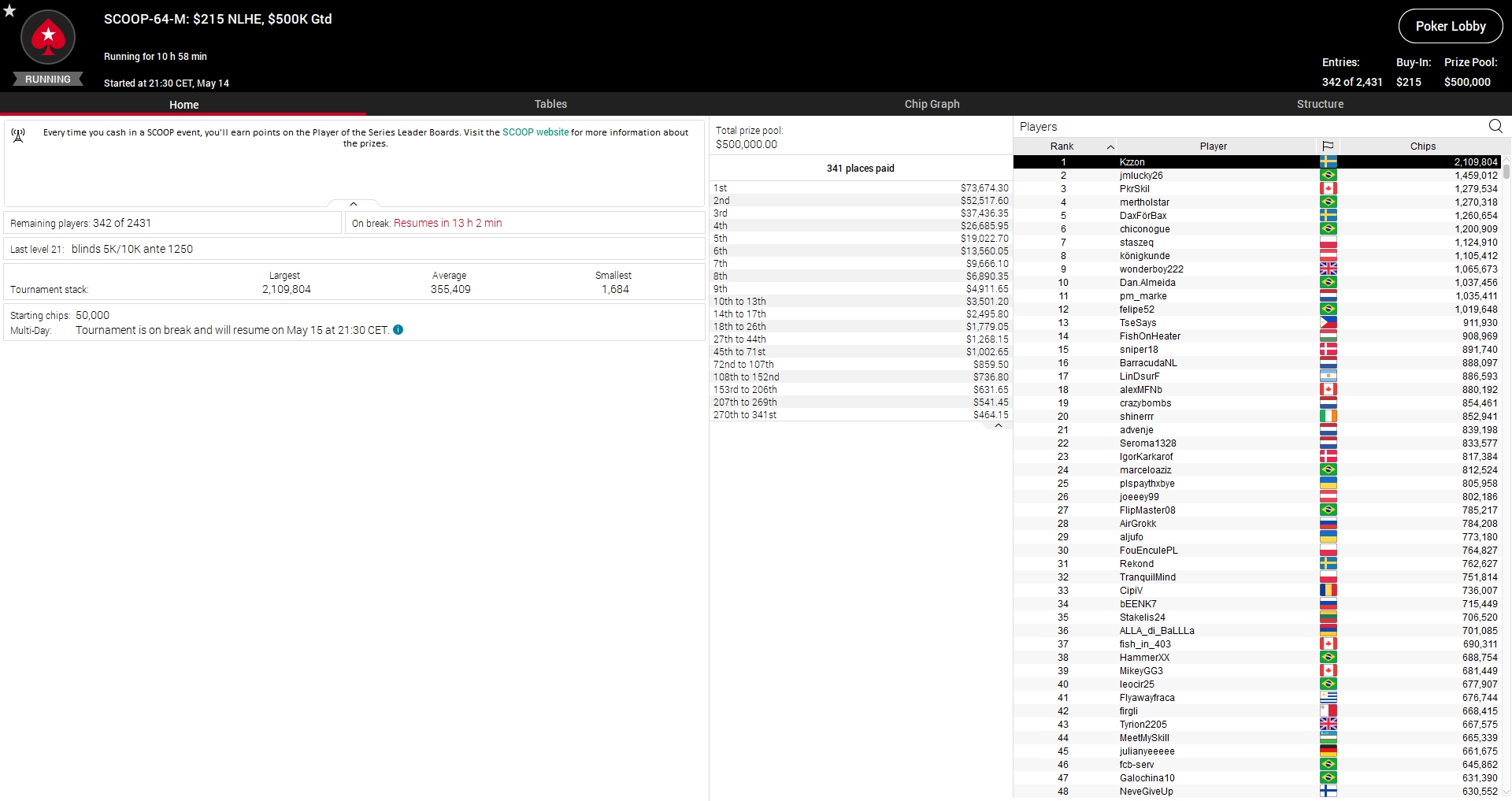1512x801 pixels.
Task: Click the players list scrollbar thumb
Action: tap(1506, 170)
